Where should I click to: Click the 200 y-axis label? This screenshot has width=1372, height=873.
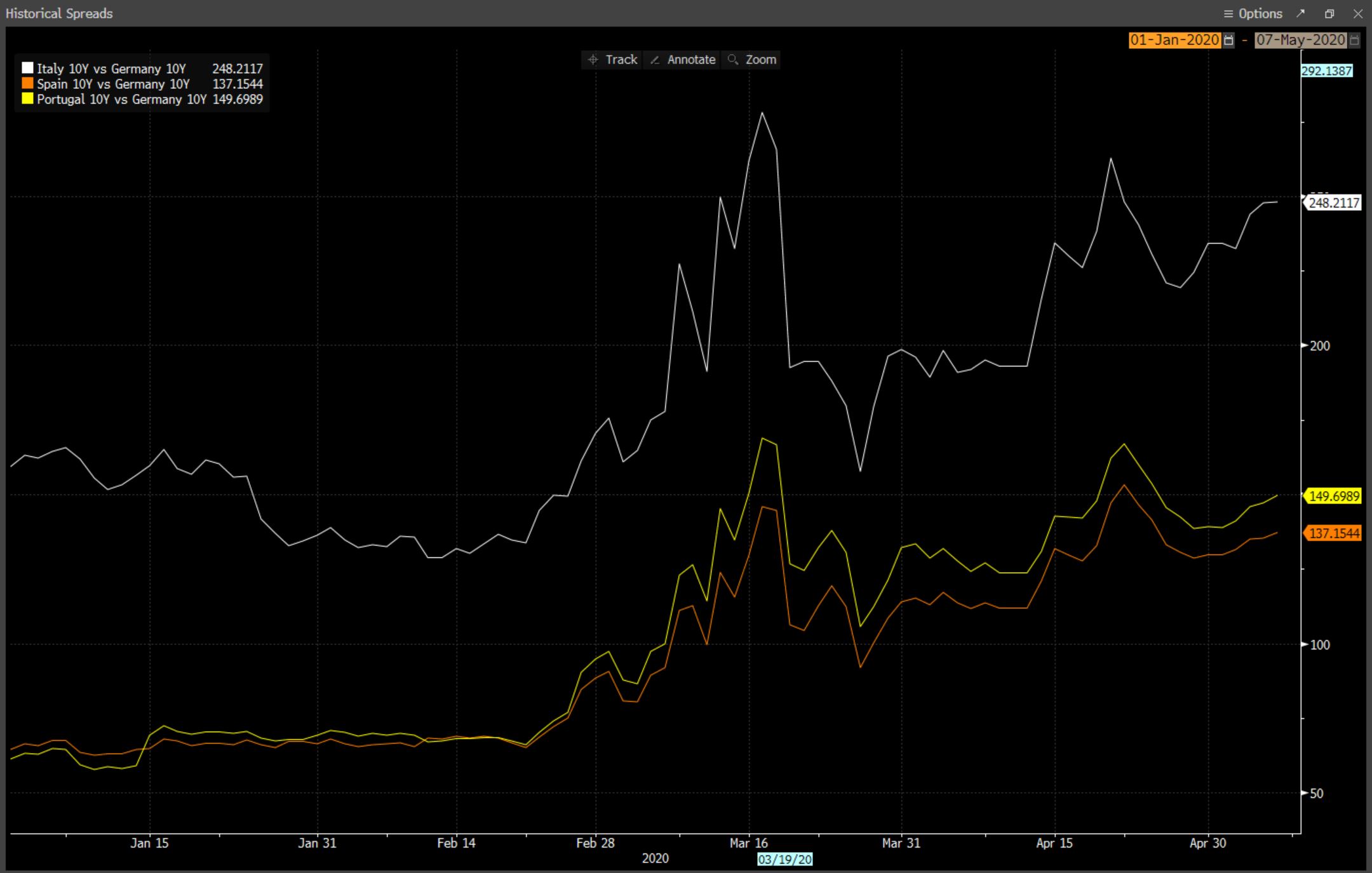pos(1320,345)
